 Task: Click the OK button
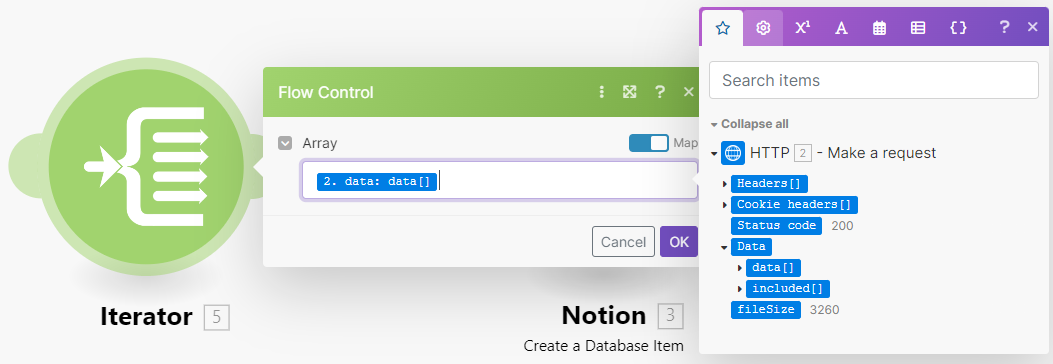[679, 242]
